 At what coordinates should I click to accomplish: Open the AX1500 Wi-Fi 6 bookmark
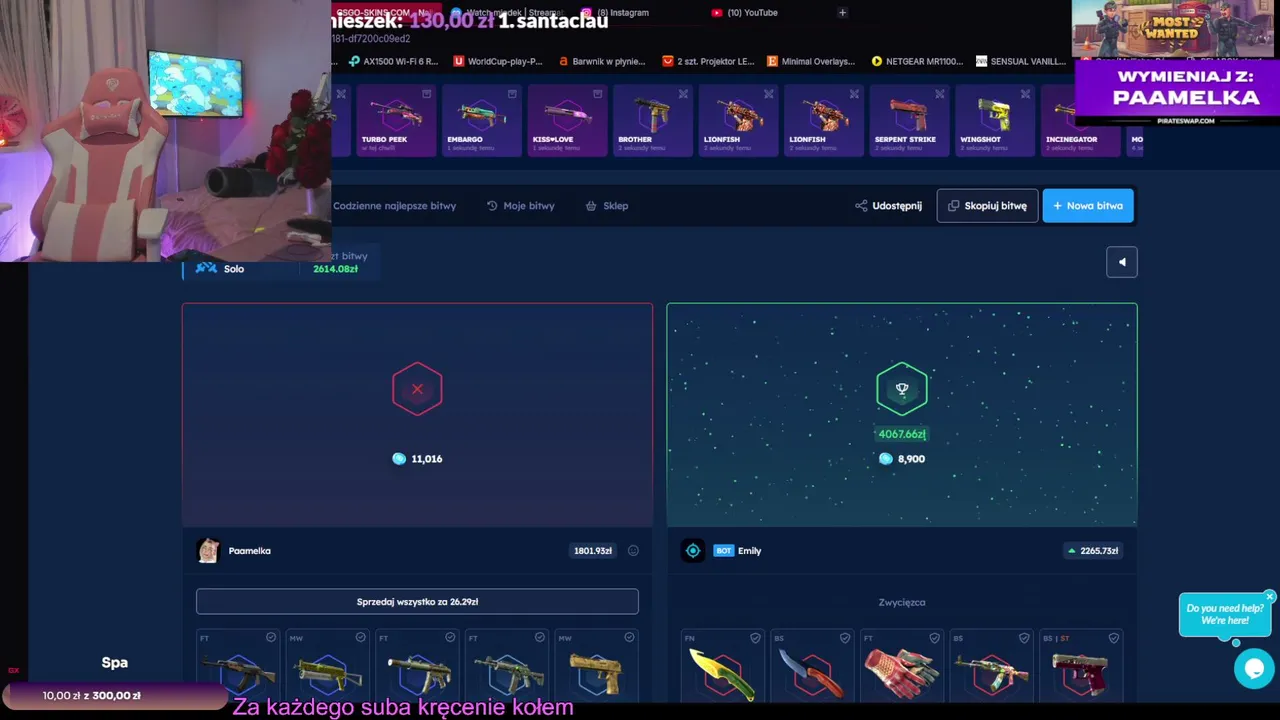pos(393,61)
